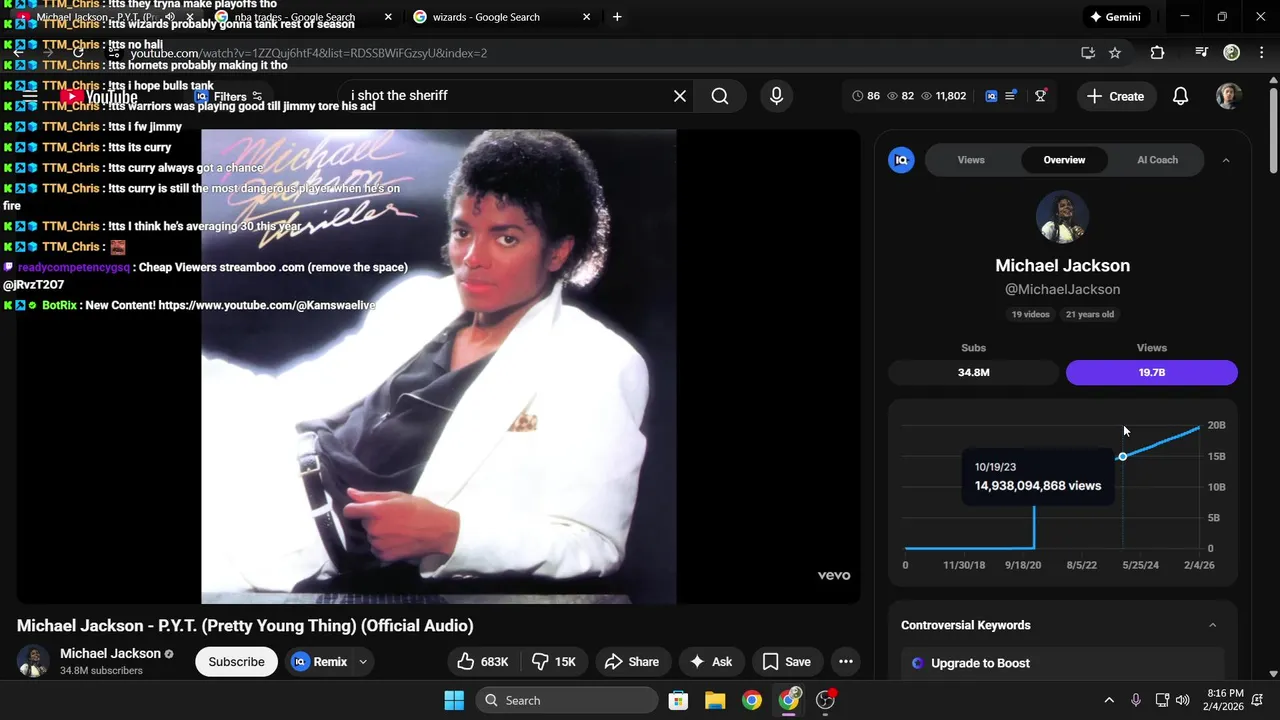The width and height of the screenshot is (1280, 720).
Task: Click the Create button
Action: tap(1116, 96)
